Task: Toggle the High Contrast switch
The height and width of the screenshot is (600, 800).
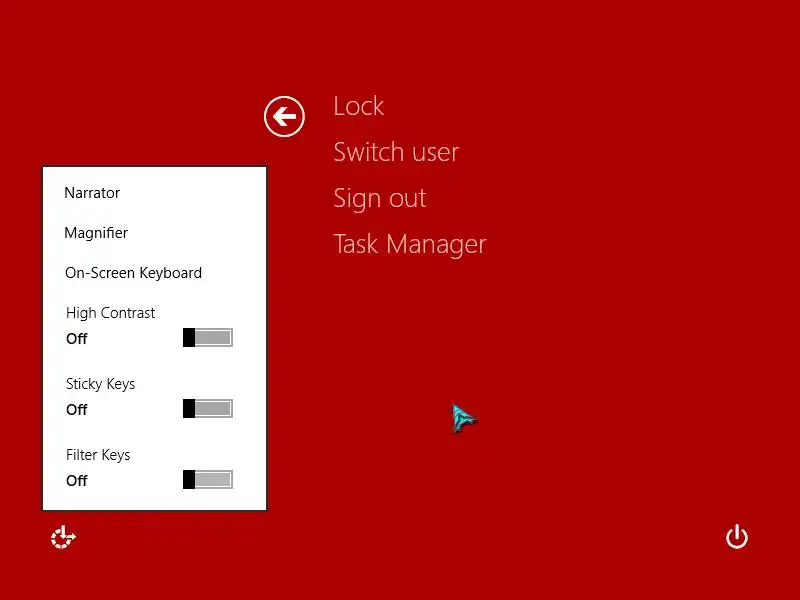Action: [208, 338]
